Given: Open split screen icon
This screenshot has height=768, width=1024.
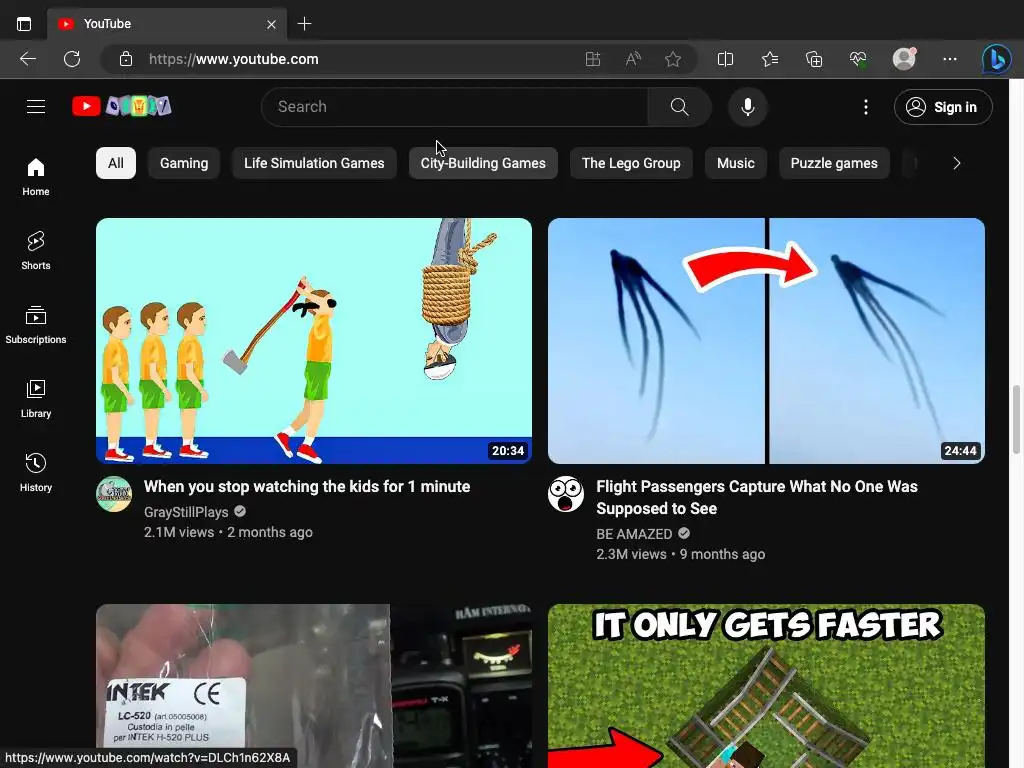Looking at the screenshot, I should [x=725, y=59].
